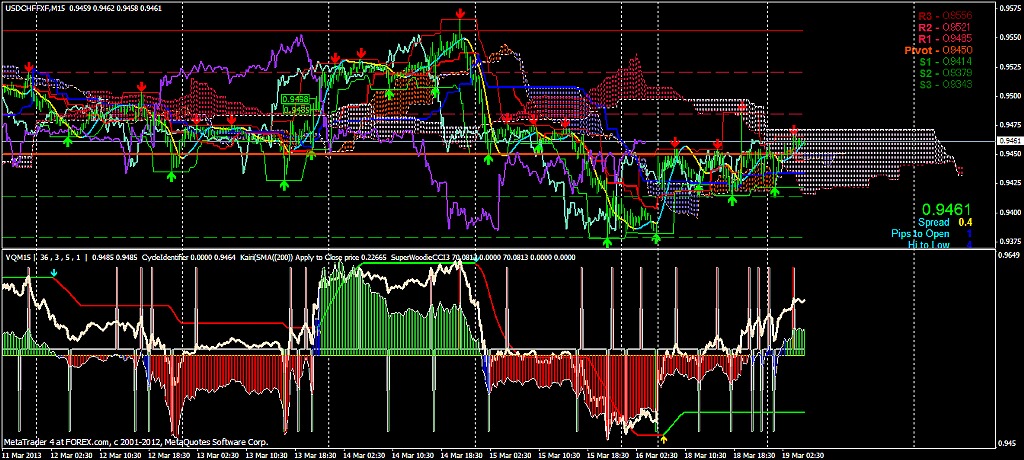Click the SuperWoodieCCI3 indicator label
Screen dimensions: 1024x460
click(419, 257)
